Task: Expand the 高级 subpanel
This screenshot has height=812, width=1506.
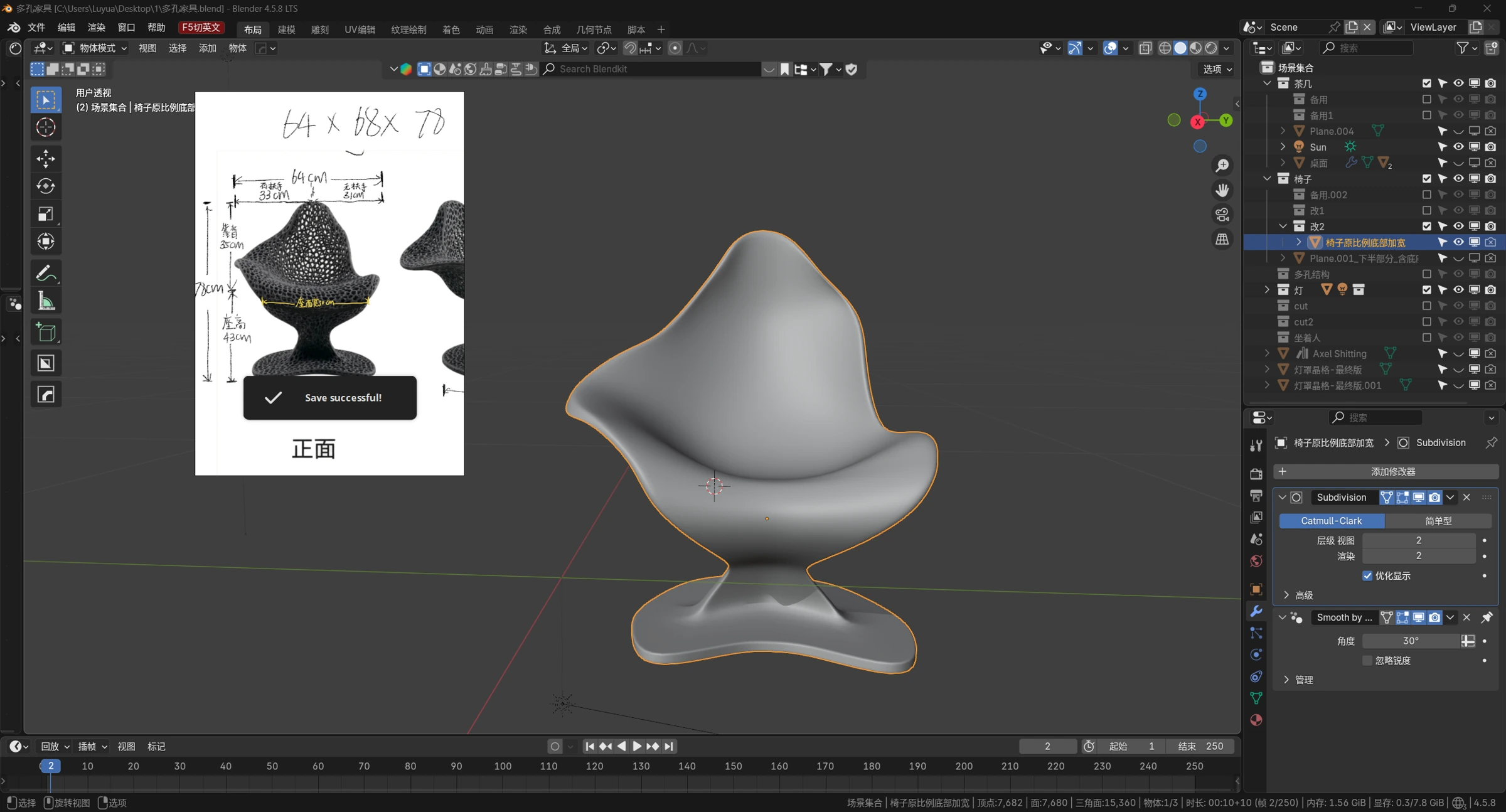Action: pyautogui.click(x=1298, y=595)
